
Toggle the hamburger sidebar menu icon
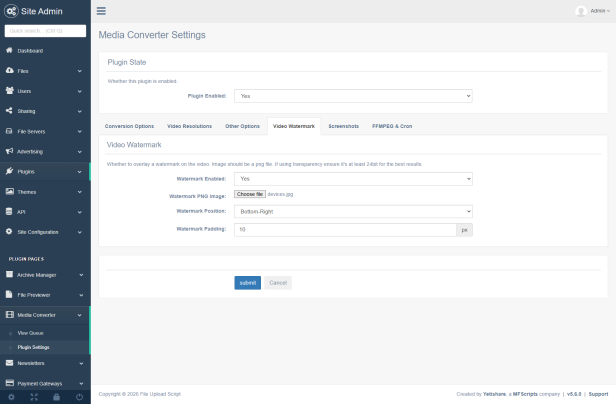101,11
